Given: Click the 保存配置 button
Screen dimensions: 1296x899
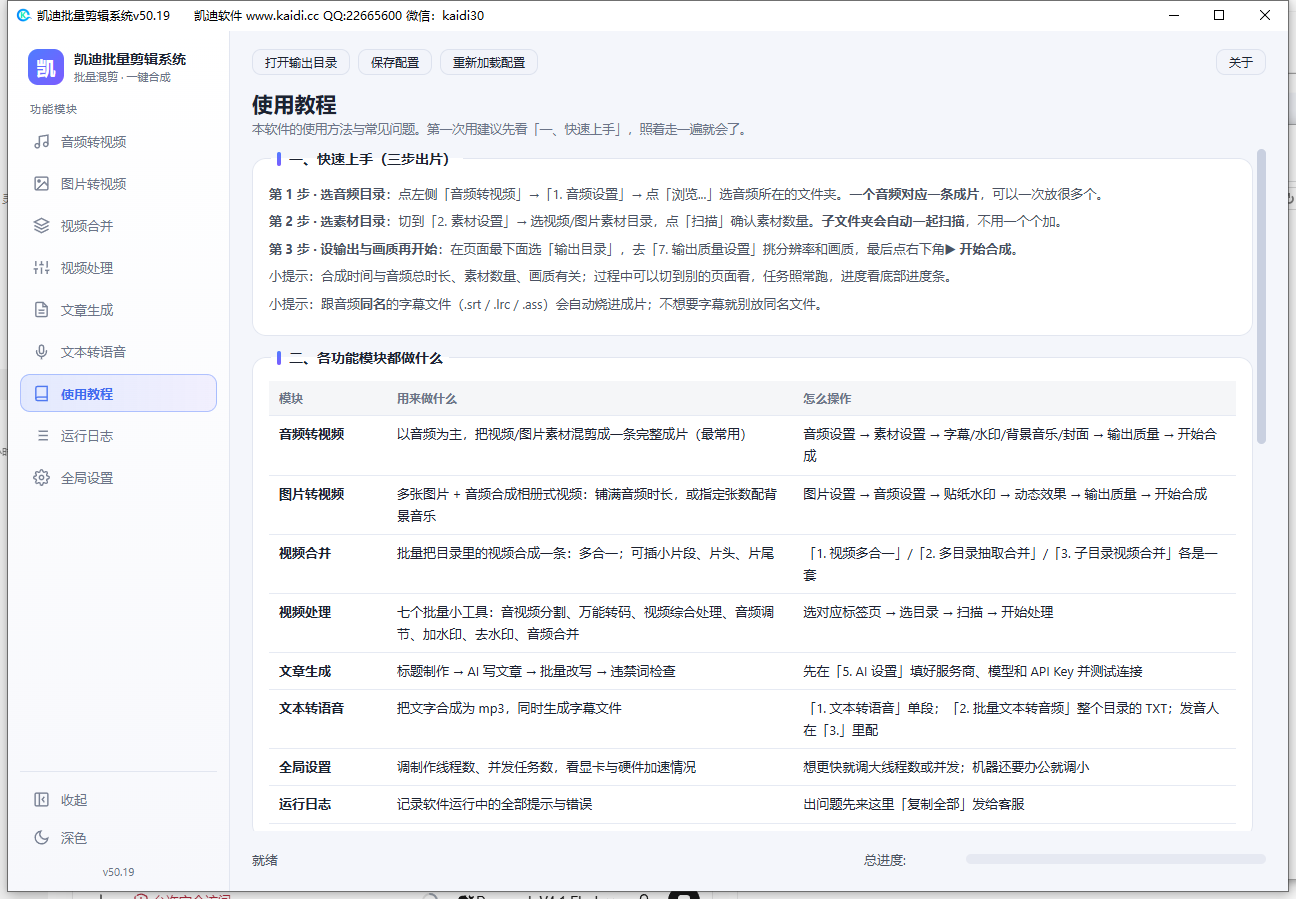Looking at the screenshot, I should tap(395, 62).
